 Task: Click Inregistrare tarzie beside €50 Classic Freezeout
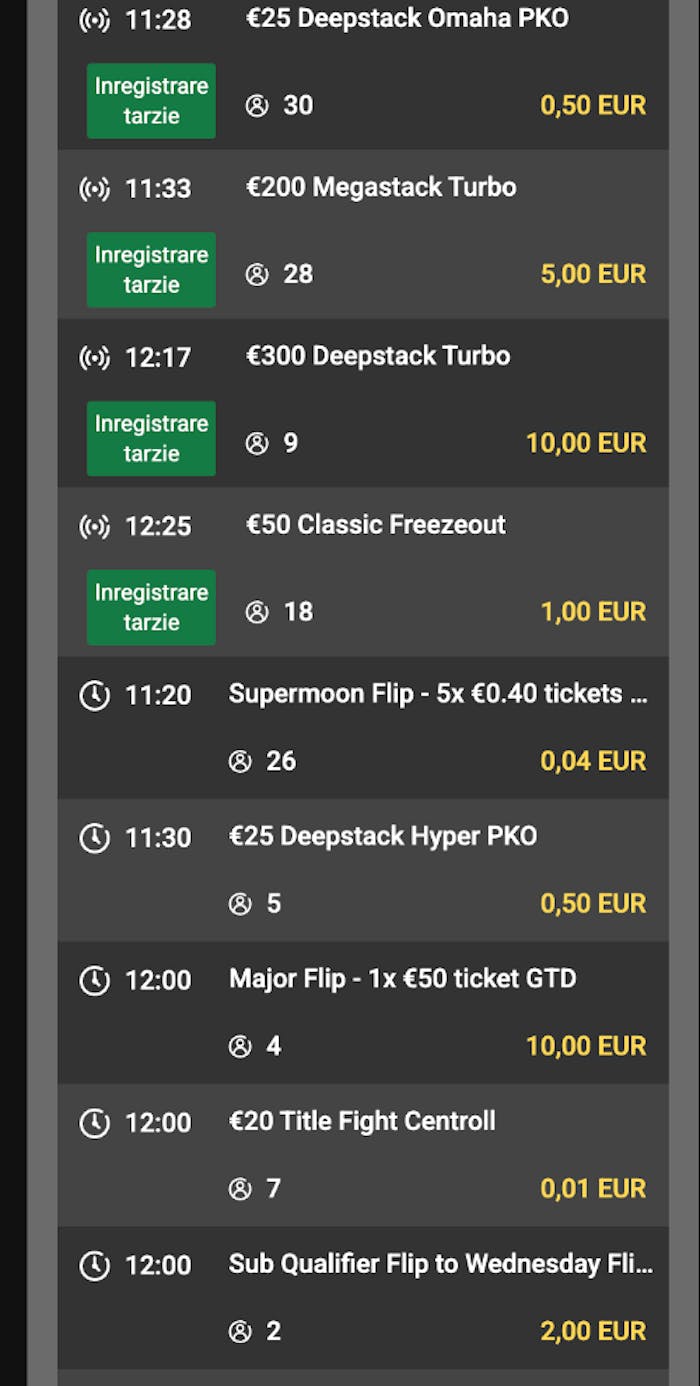151,607
